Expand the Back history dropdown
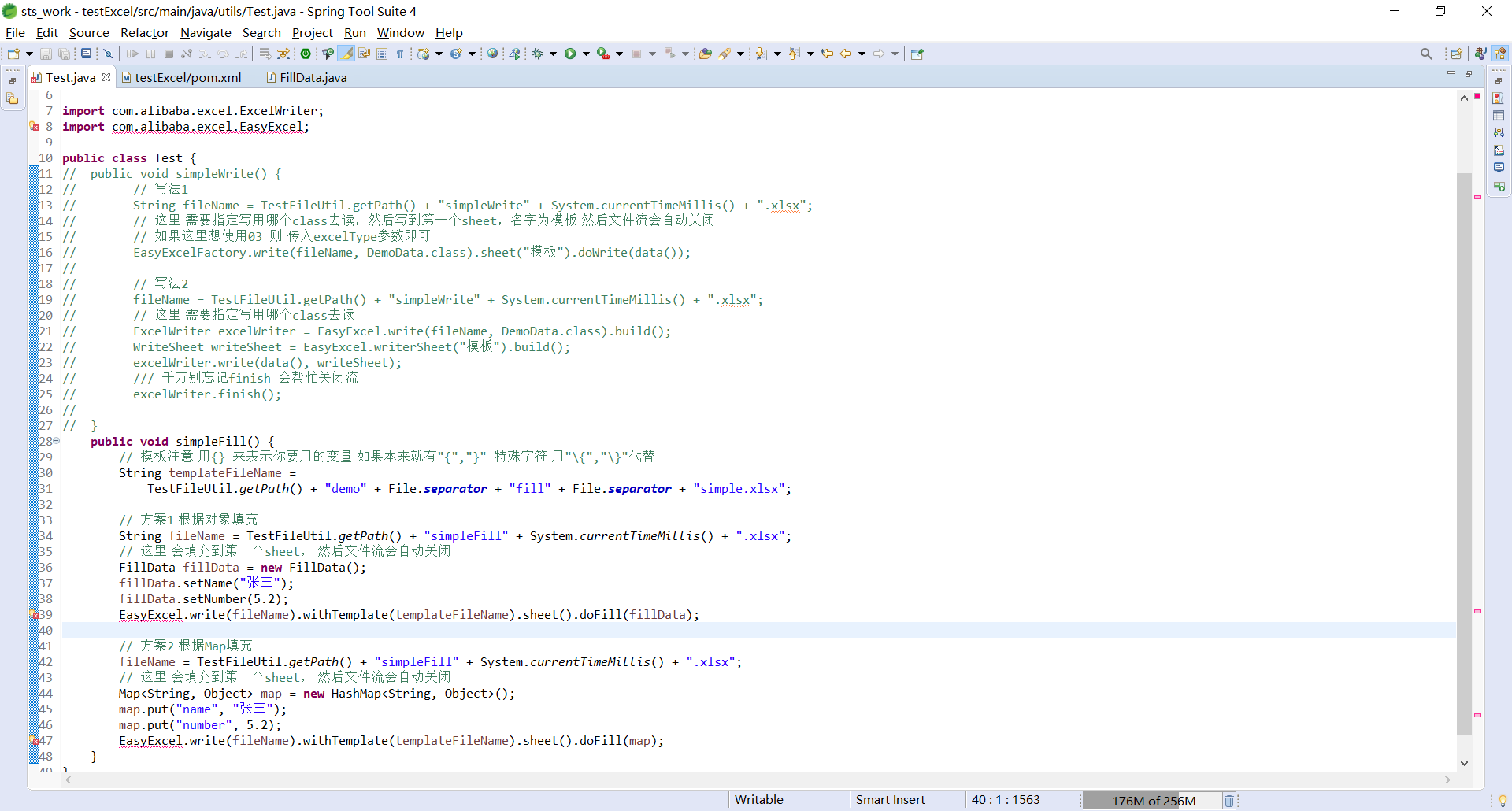 pos(862,54)
